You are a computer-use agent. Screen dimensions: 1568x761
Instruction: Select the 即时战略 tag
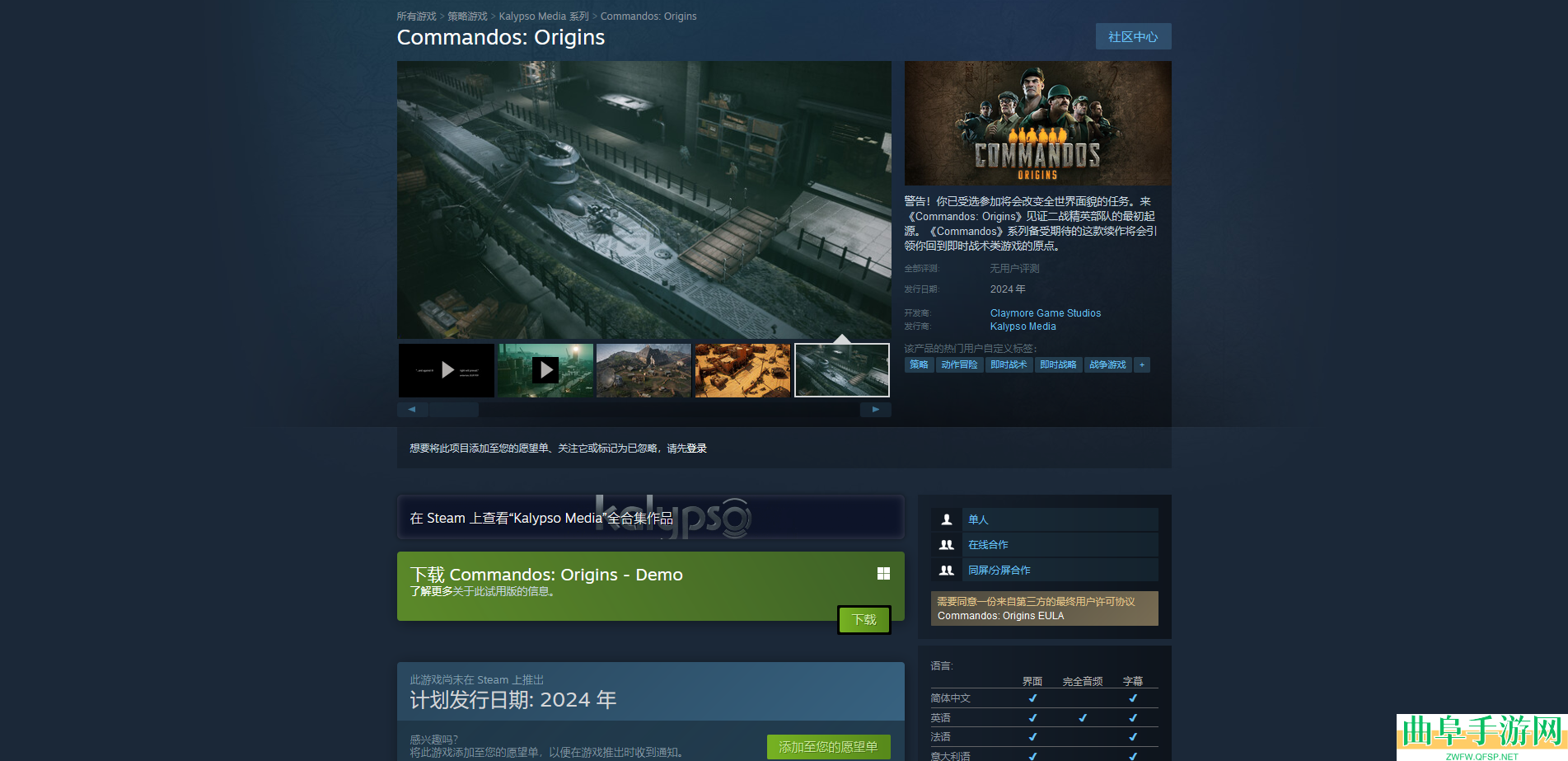click(1058, 364)
